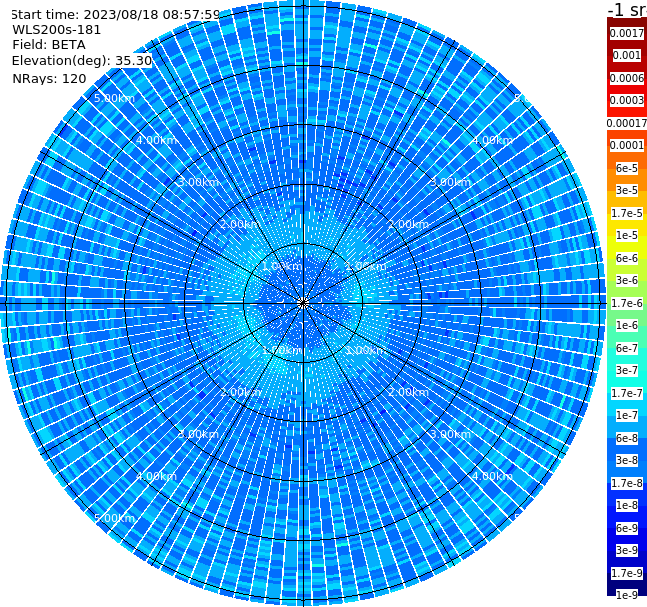Image resolution: width=647 pixels, height=607 pixels.
Task: Select the 6e-8 colorbar value
Action: 627,438
